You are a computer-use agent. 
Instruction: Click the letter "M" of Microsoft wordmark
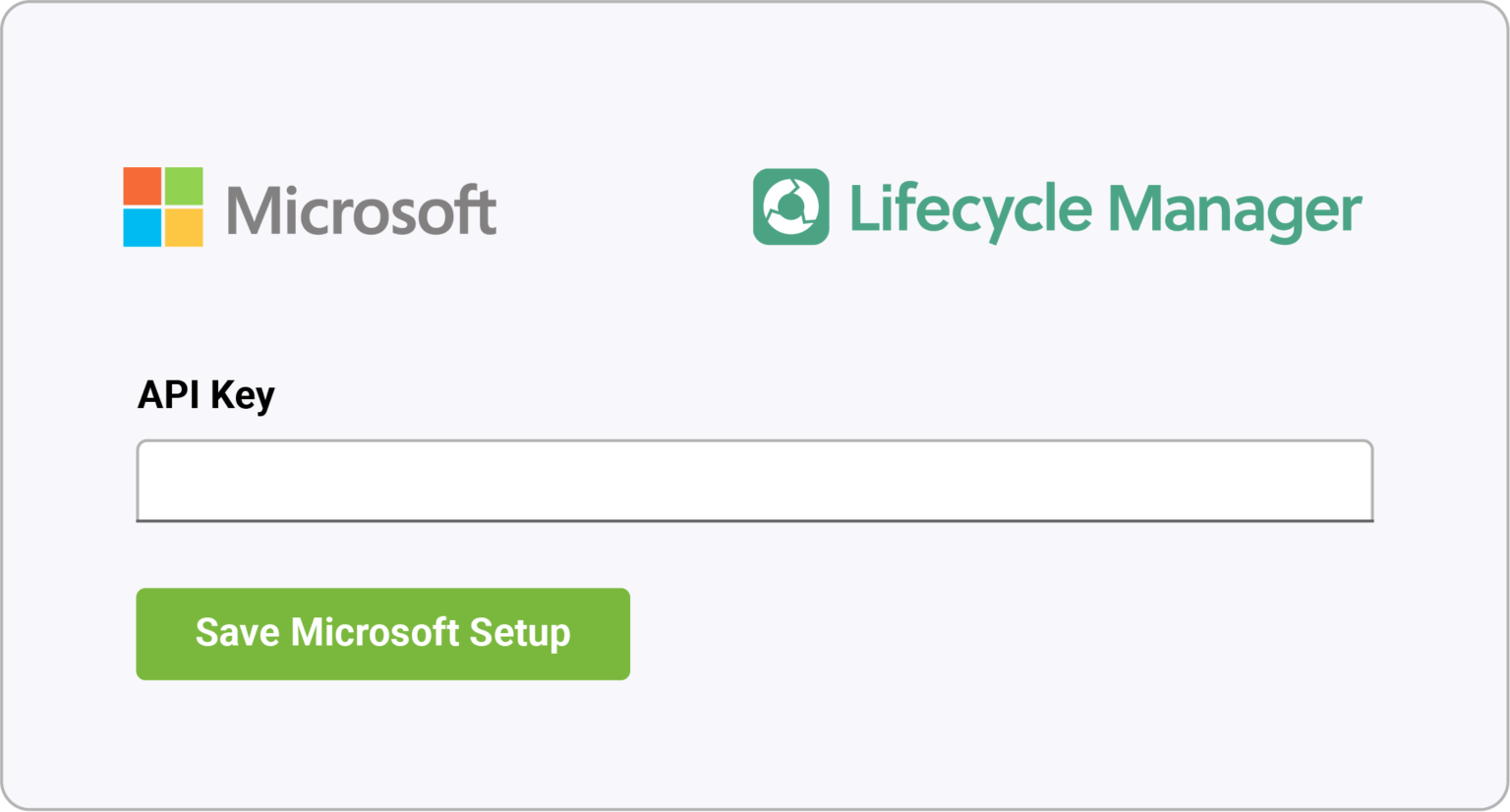tap(252, 210)
